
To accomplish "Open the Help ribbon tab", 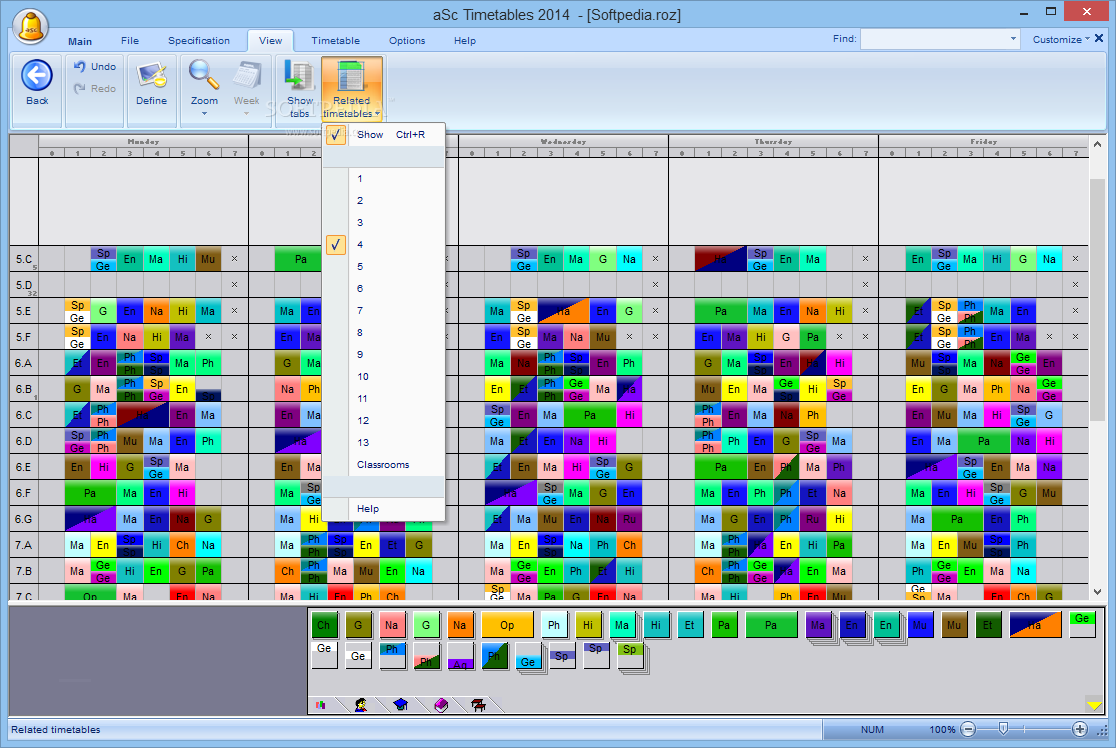I will [465, 41].
